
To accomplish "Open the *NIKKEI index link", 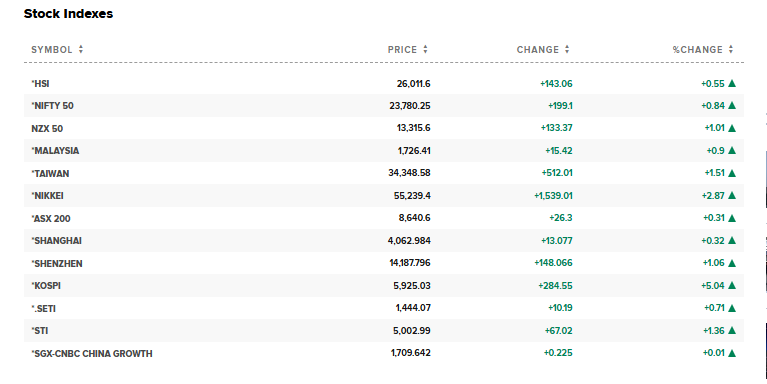I will pos(47,196).
